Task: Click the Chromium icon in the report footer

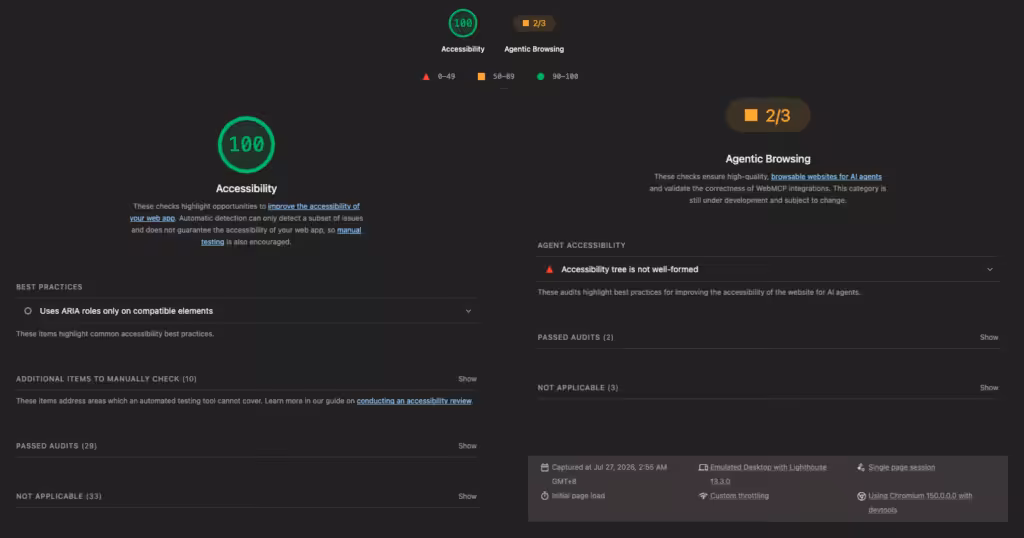Action: coord(861,496)
